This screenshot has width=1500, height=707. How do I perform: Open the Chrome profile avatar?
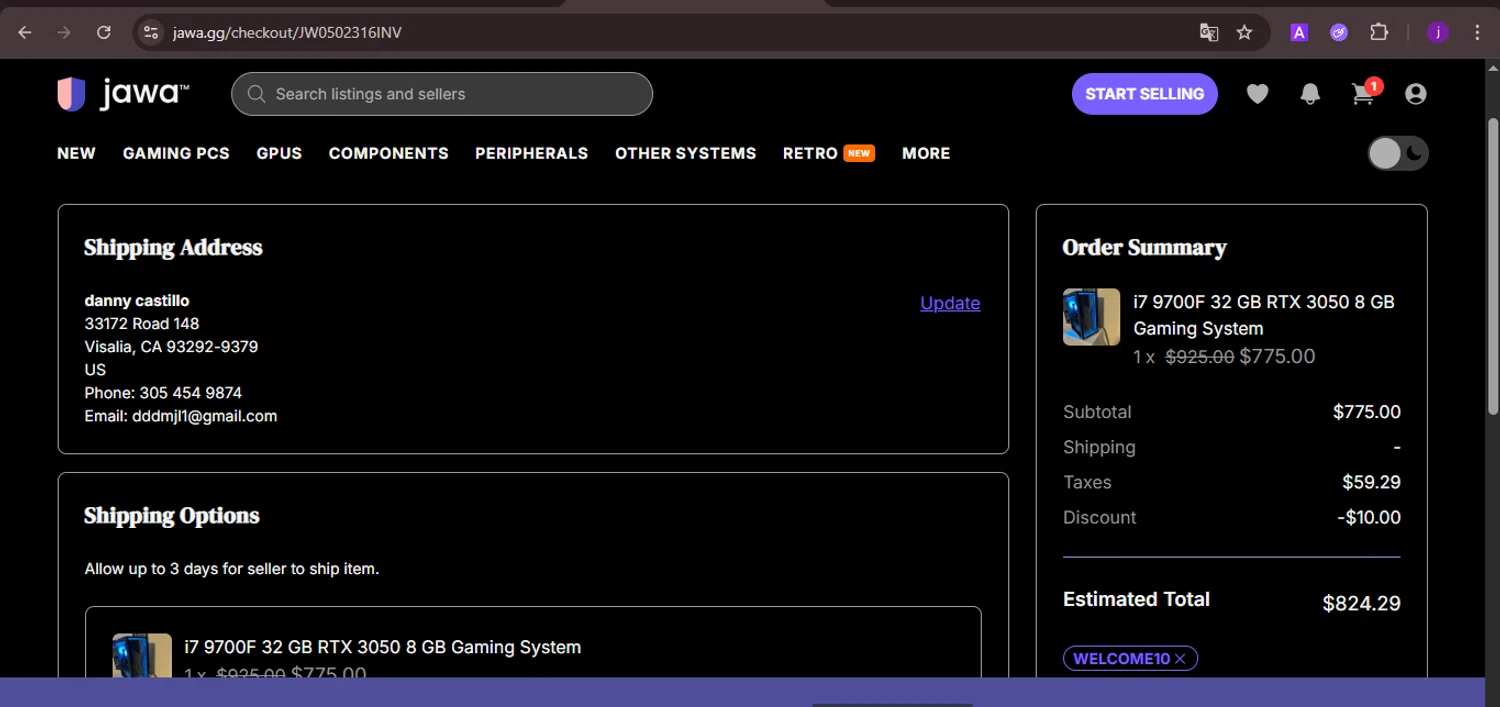(x=1438, y=32)
